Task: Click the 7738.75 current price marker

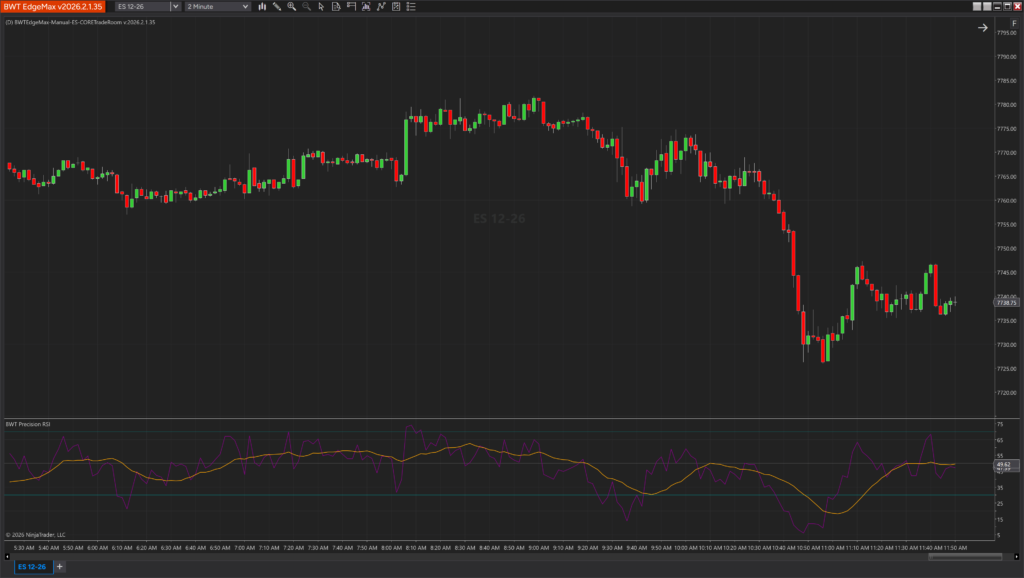Action: 1006,302
